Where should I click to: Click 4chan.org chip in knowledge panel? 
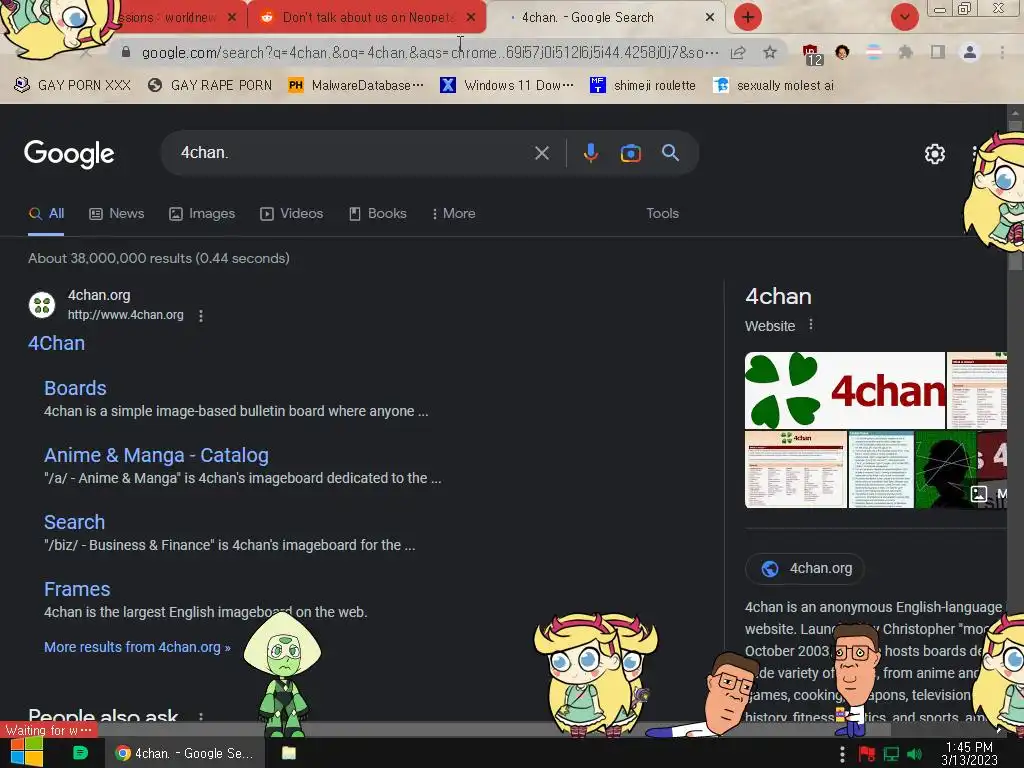(805, 568)
